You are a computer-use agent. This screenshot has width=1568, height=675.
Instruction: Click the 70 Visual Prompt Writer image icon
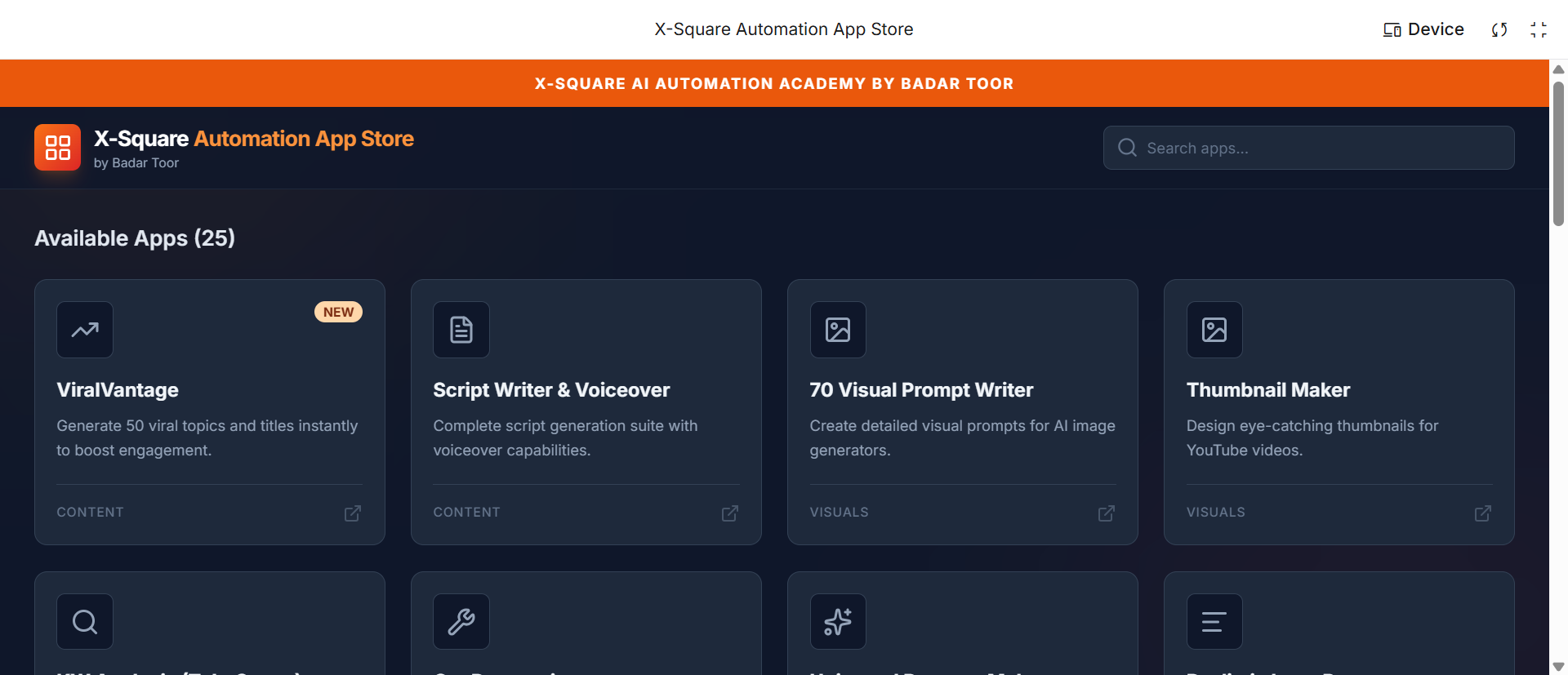point(838,330)
